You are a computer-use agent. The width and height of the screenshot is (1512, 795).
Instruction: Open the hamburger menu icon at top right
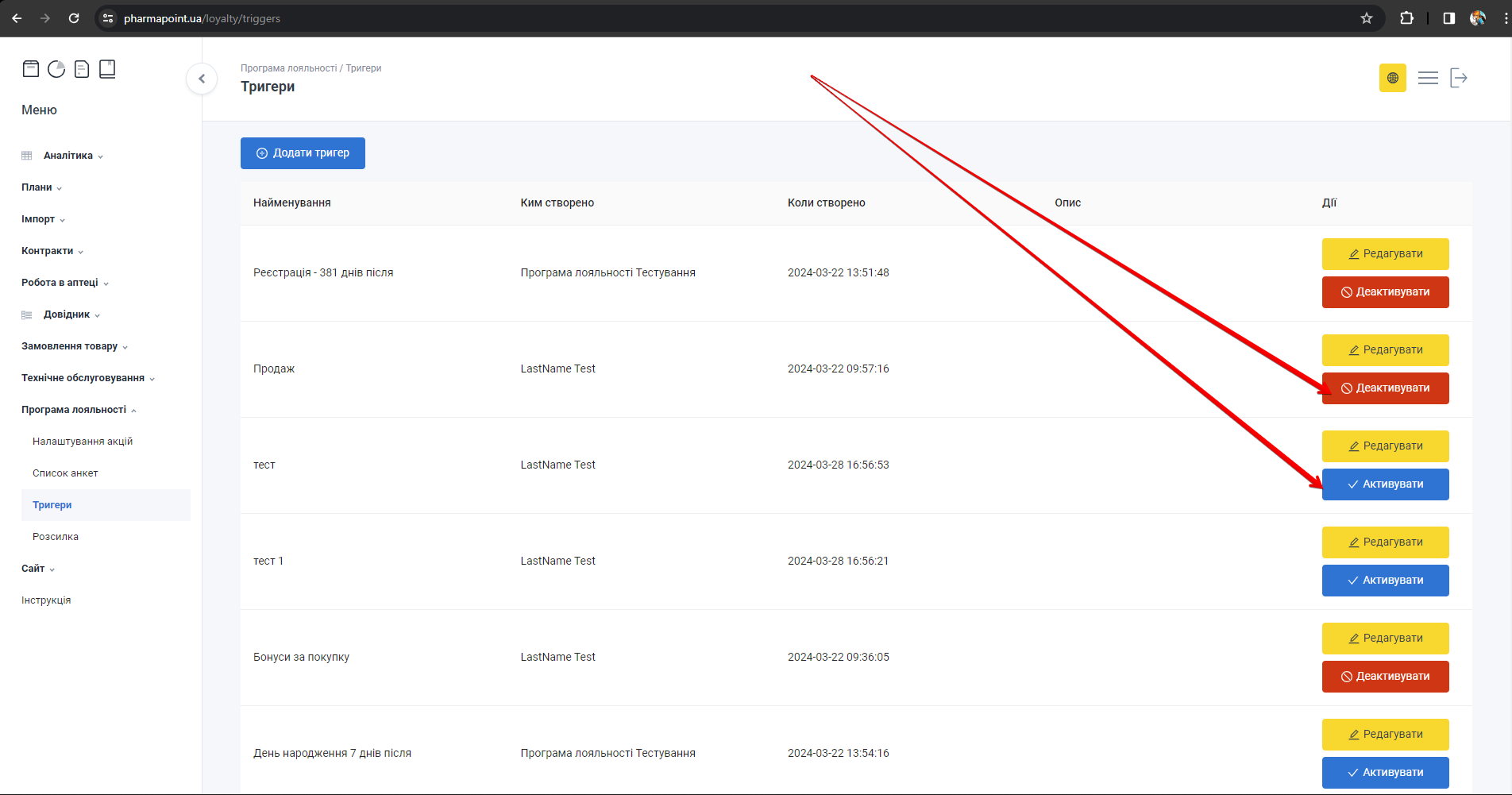tap(1428, 78)
